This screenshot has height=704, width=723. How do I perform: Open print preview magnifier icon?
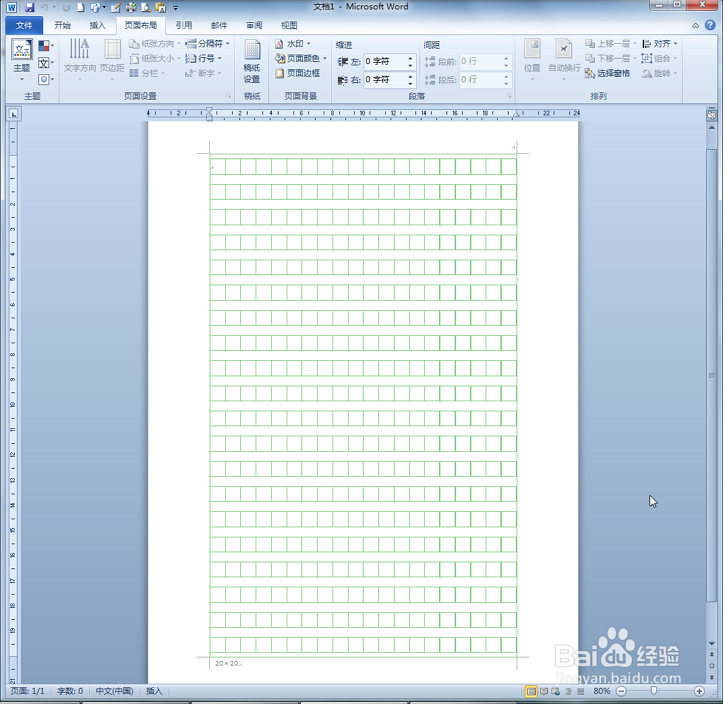tap(146, 7)
